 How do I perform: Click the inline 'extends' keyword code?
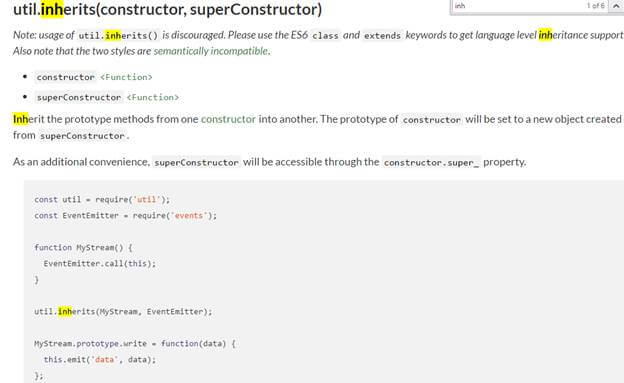click(382, 36)
